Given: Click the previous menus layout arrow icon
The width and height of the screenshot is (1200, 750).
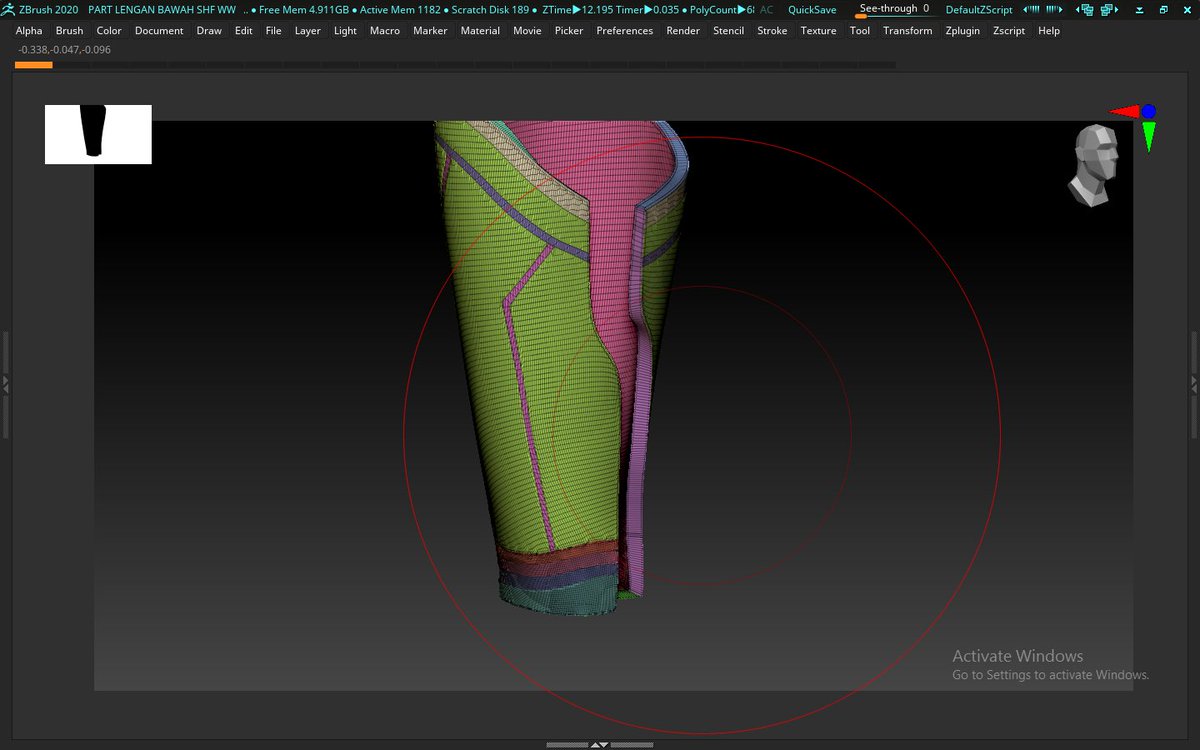Looking at the screenshot, I should coord(1030,9).
